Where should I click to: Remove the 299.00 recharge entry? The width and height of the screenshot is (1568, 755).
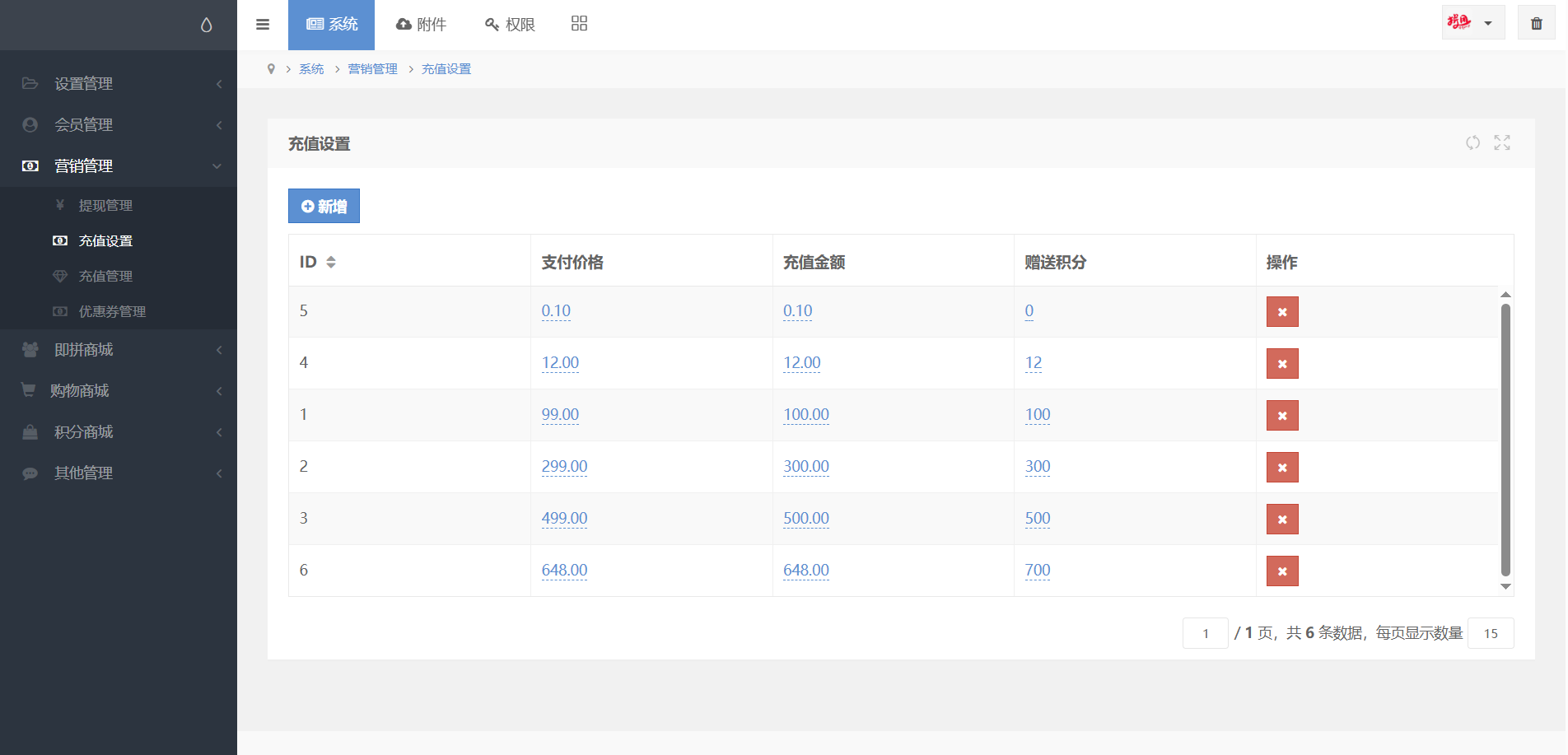(1281, 468)
